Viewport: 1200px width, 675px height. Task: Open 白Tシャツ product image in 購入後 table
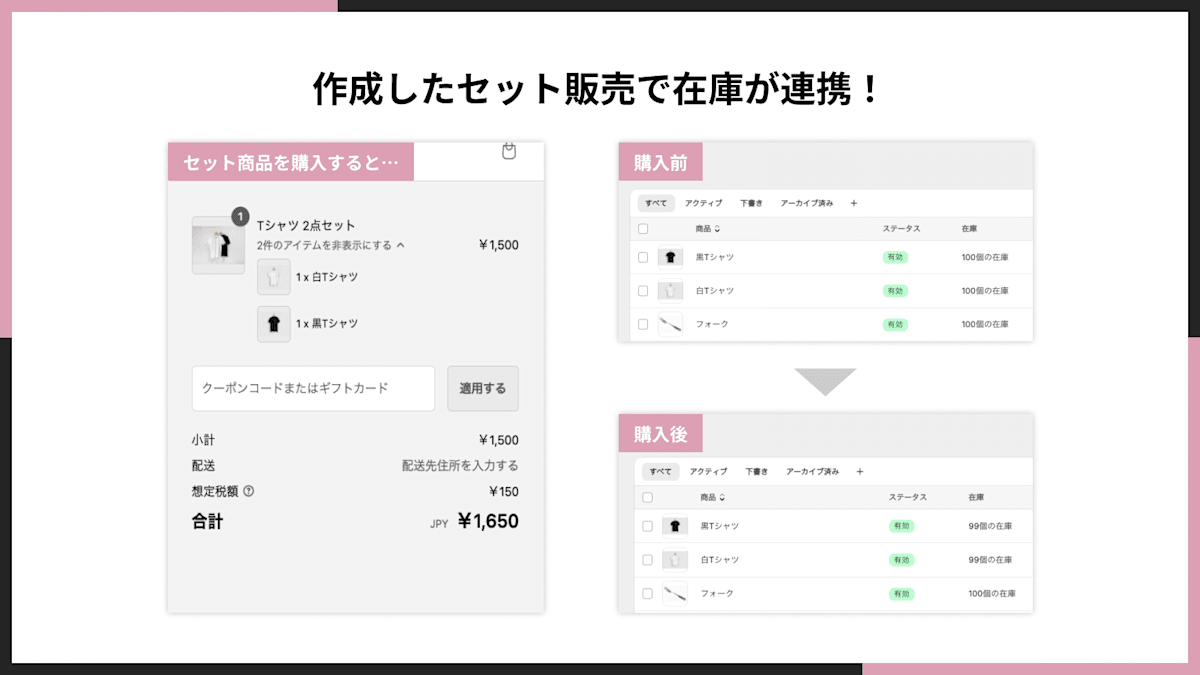[x=675, y=560]
